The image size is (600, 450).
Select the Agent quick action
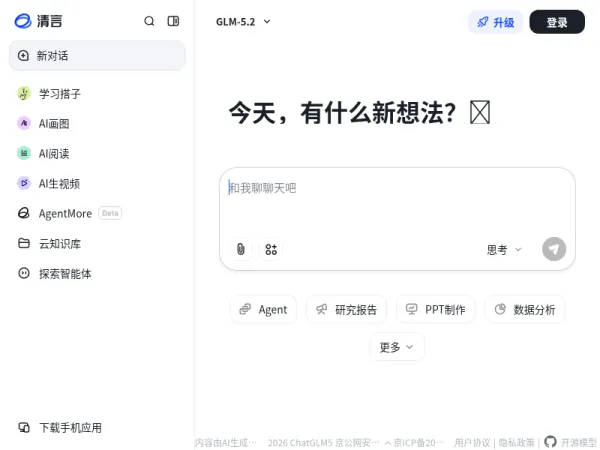(263, 309)
